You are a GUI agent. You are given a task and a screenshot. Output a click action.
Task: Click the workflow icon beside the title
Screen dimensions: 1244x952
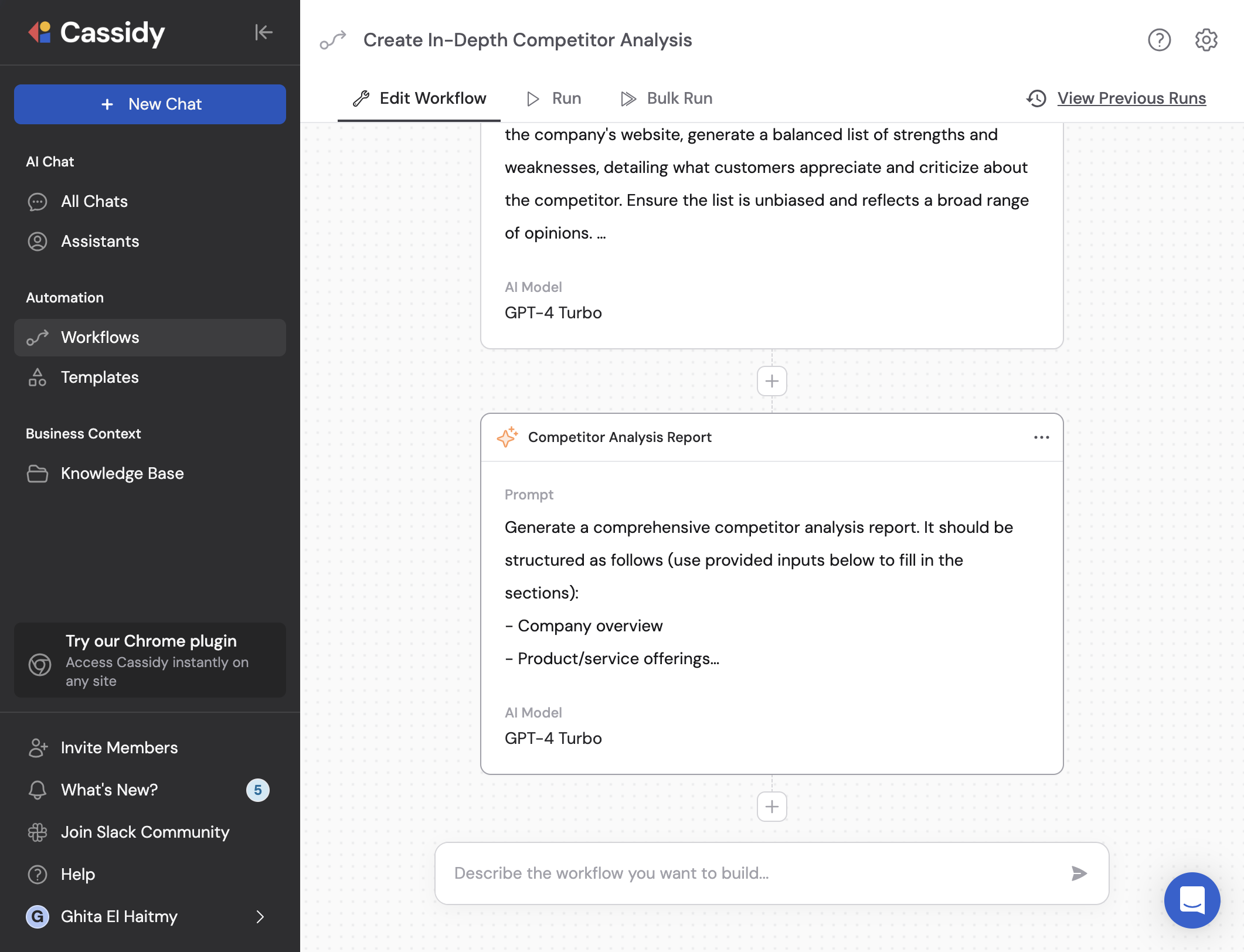(333, 40)
